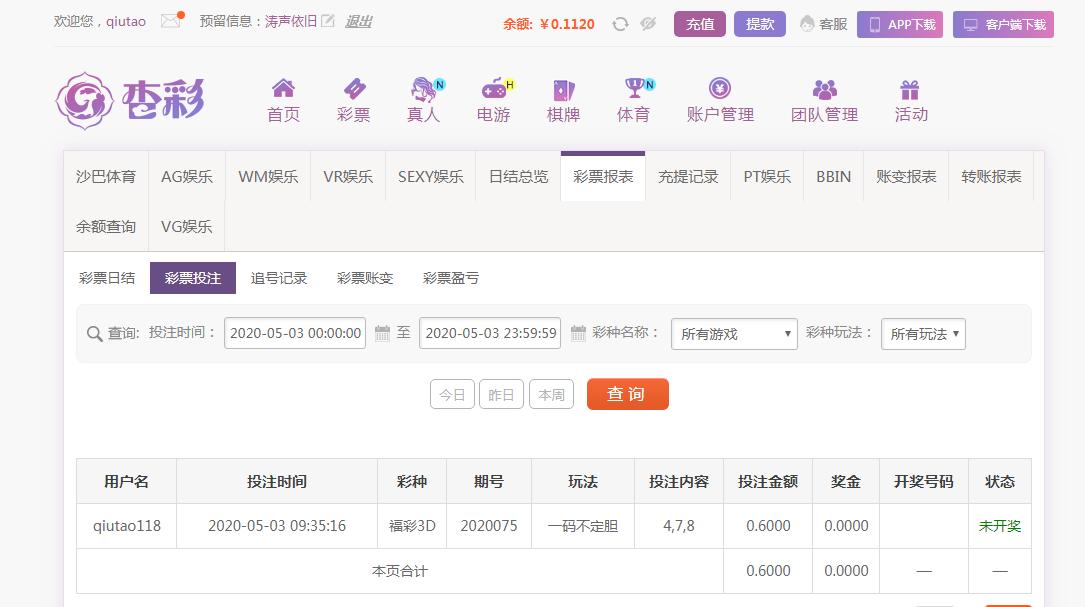Viewport: 1085px width, 607px height.
Task: Expand the 所有玩法 play method dropdown
Action: point(923,334)
